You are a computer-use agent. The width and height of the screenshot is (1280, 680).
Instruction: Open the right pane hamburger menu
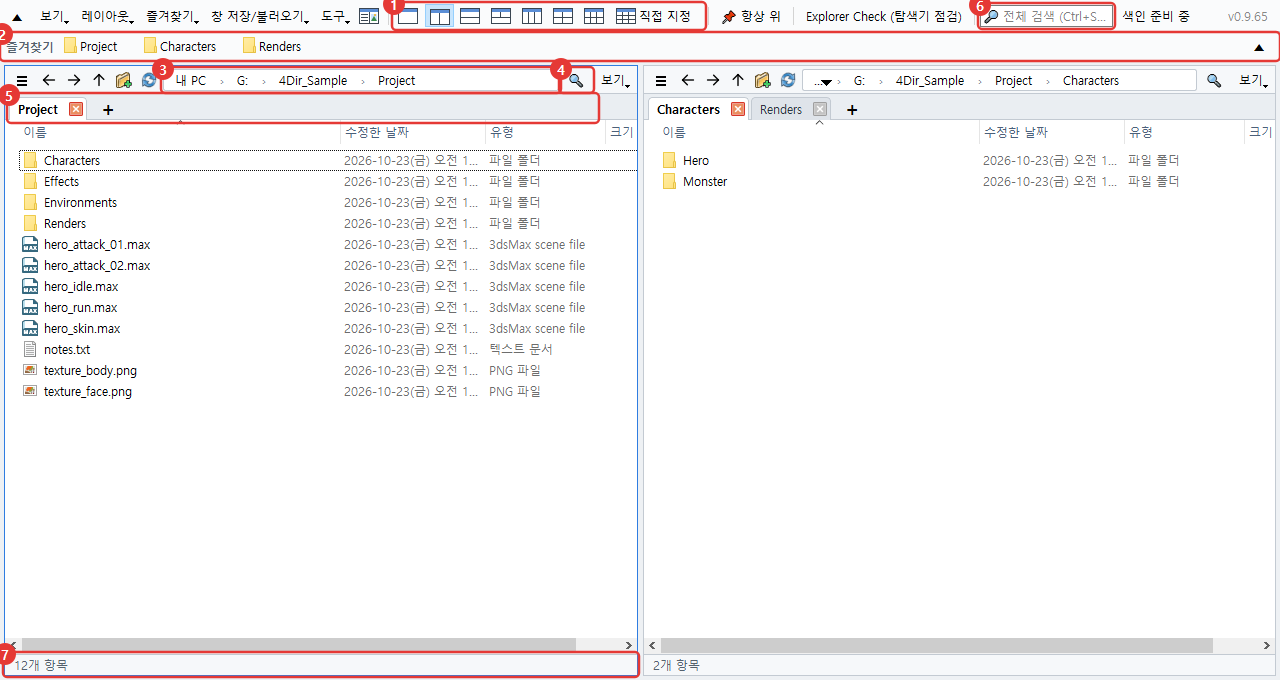pyautogui.click(x=661, y=80)
